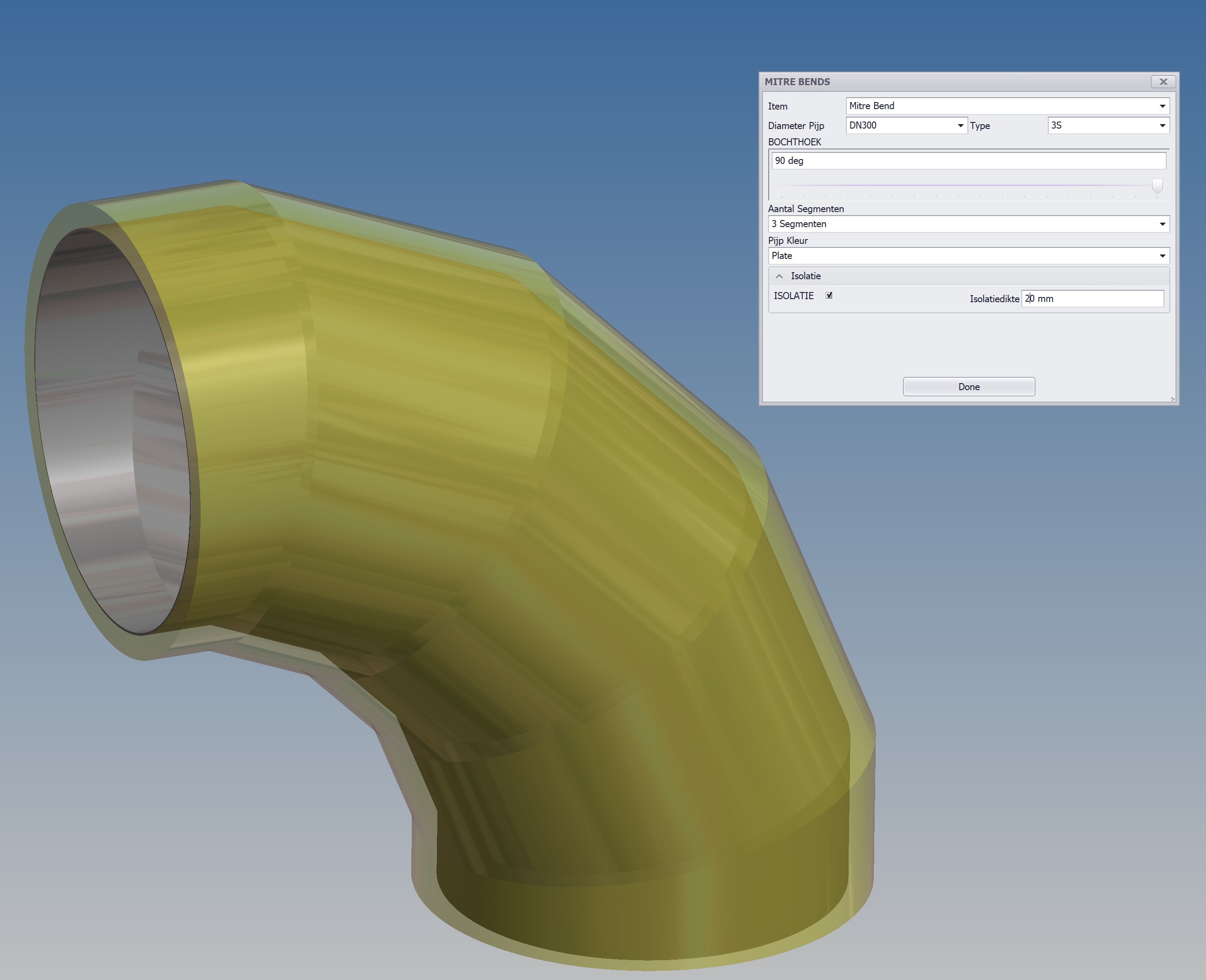Open the Diameter Pijp DN300 dropdown
The image size is (1206, 980).
tap(960, 125)
